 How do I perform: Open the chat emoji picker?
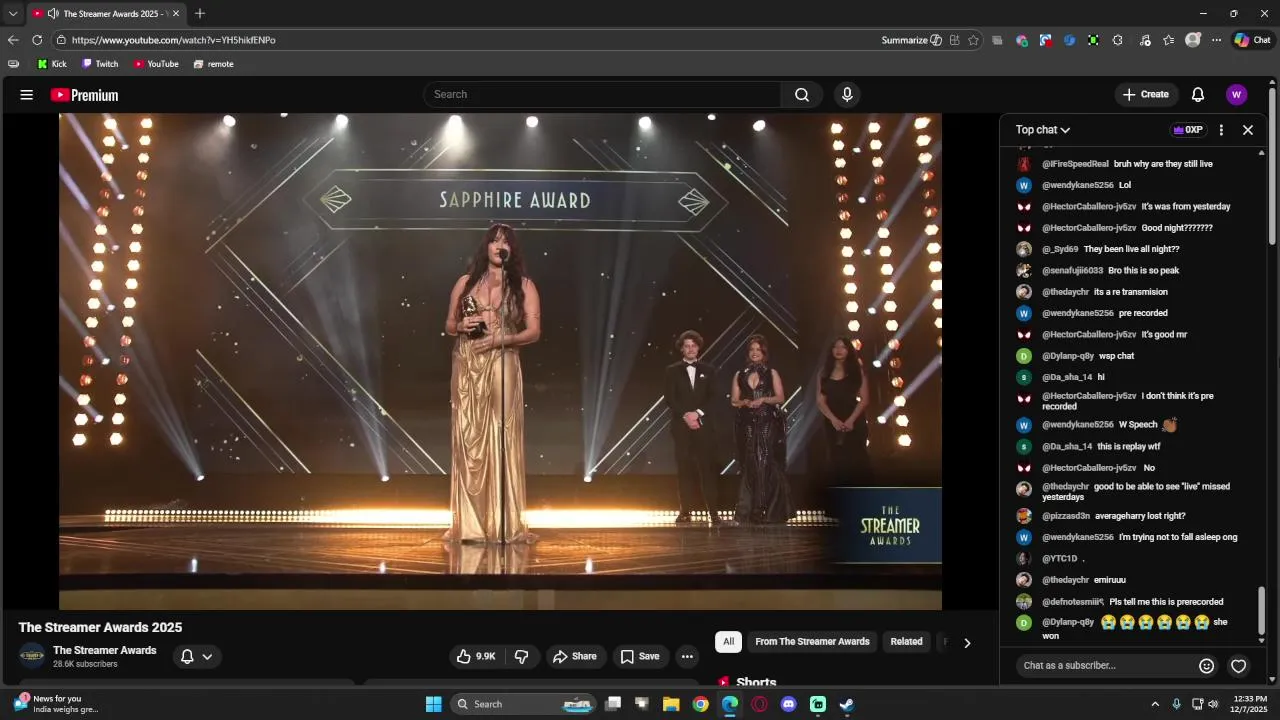(x=1207, y=666)
